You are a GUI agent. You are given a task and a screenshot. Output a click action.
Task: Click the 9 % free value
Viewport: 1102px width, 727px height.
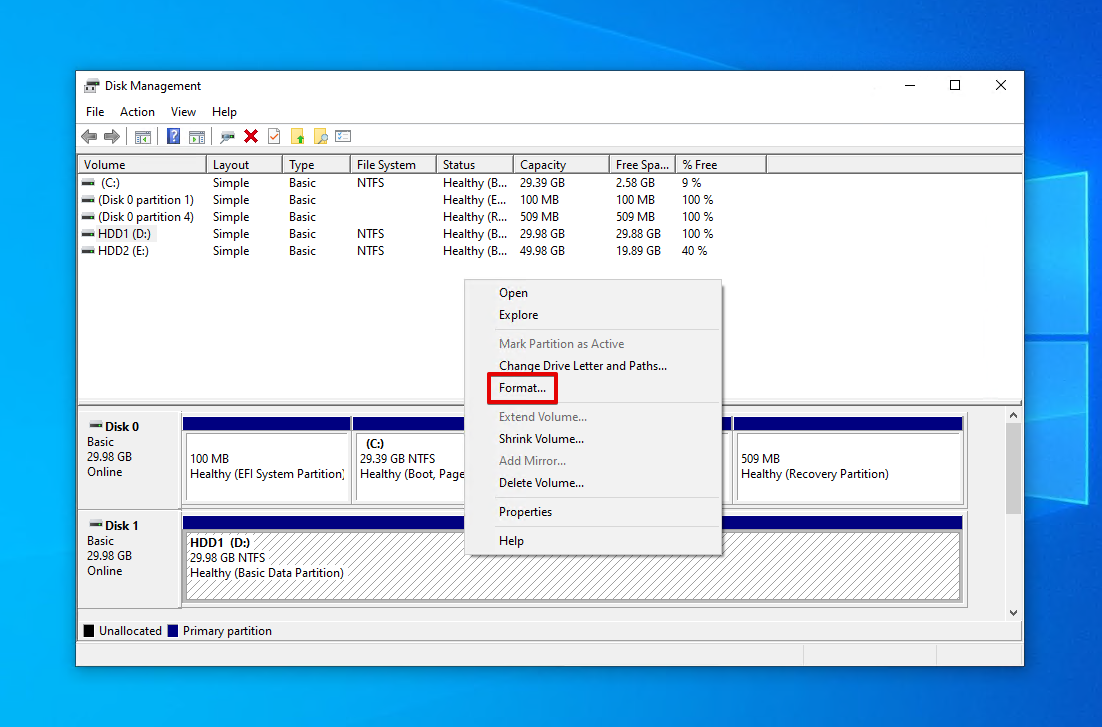pyautogui.click(x=692, y=183)
